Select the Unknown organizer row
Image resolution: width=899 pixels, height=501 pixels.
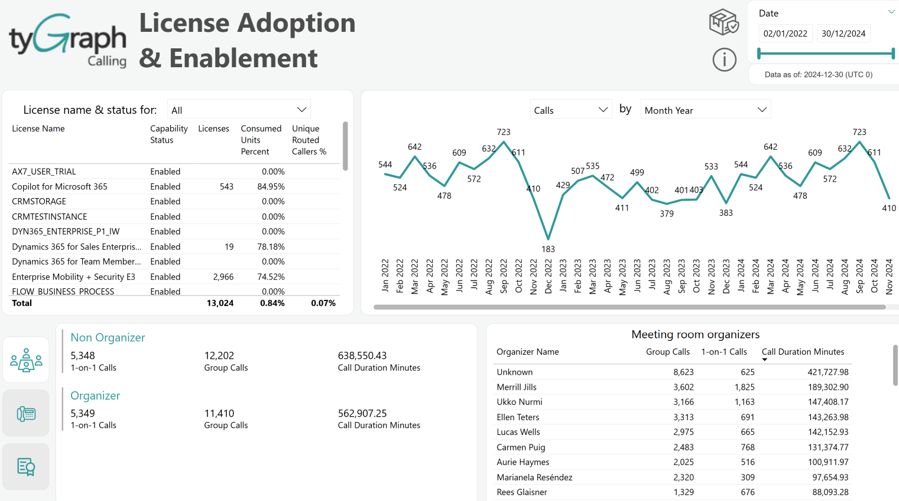673,372
